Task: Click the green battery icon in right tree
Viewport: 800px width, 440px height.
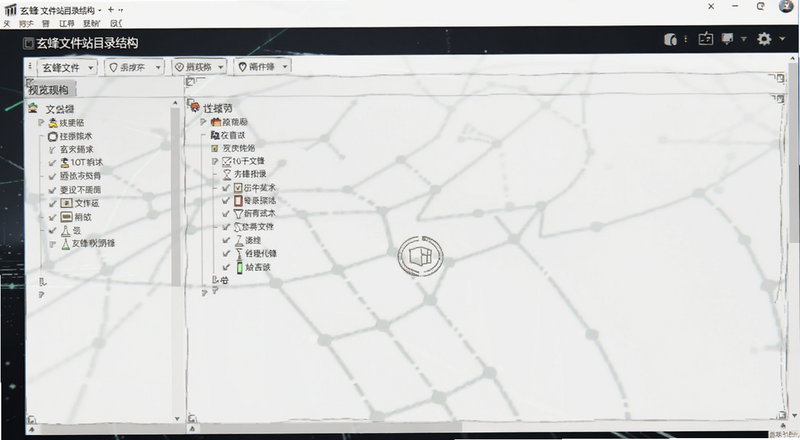Action: [239, 267]
